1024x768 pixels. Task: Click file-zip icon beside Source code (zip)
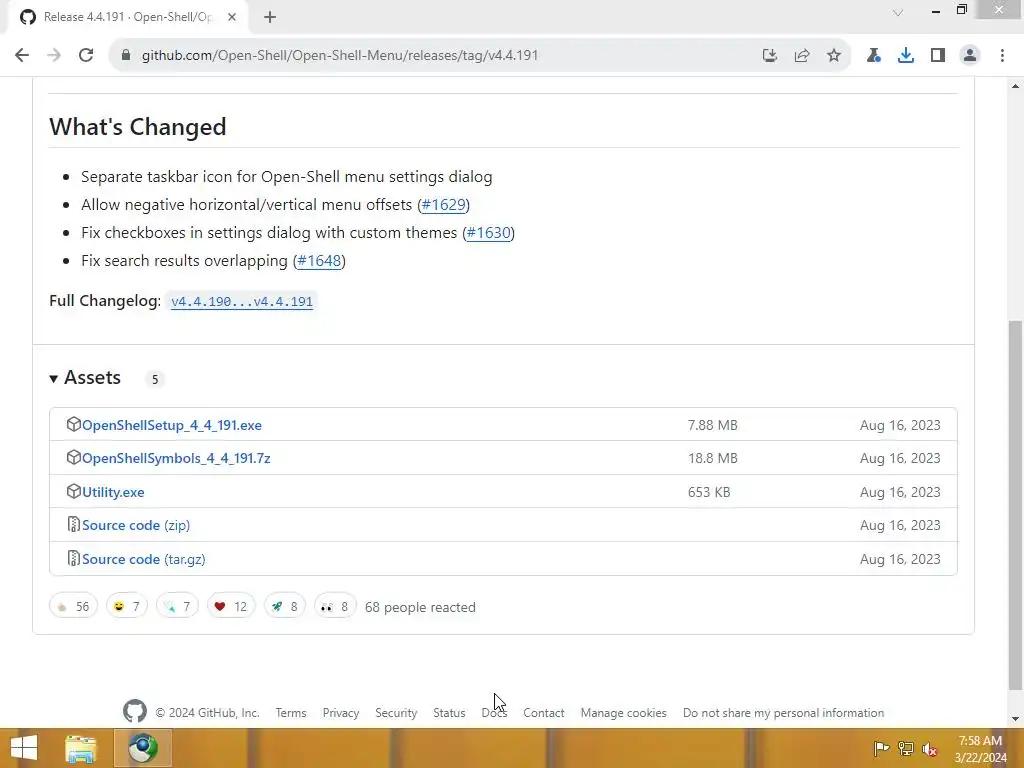(x=73, y=524)
